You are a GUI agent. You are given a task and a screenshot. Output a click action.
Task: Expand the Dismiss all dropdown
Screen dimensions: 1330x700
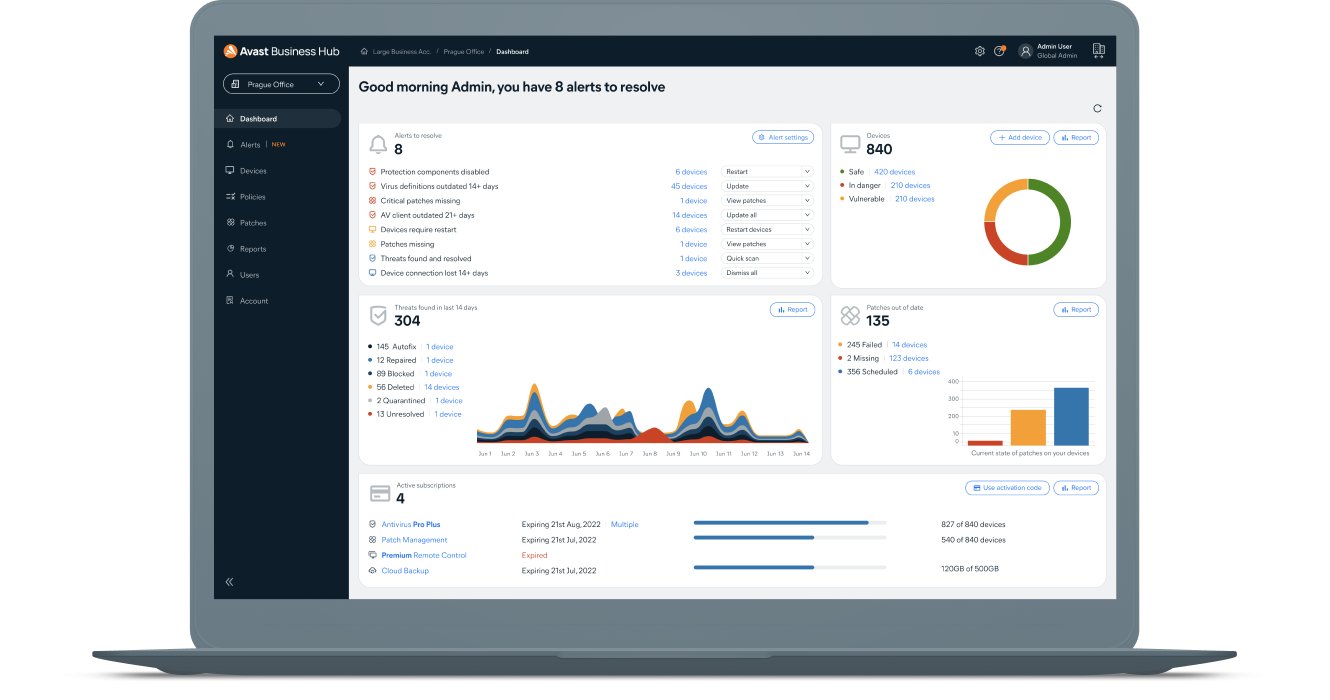767,273
